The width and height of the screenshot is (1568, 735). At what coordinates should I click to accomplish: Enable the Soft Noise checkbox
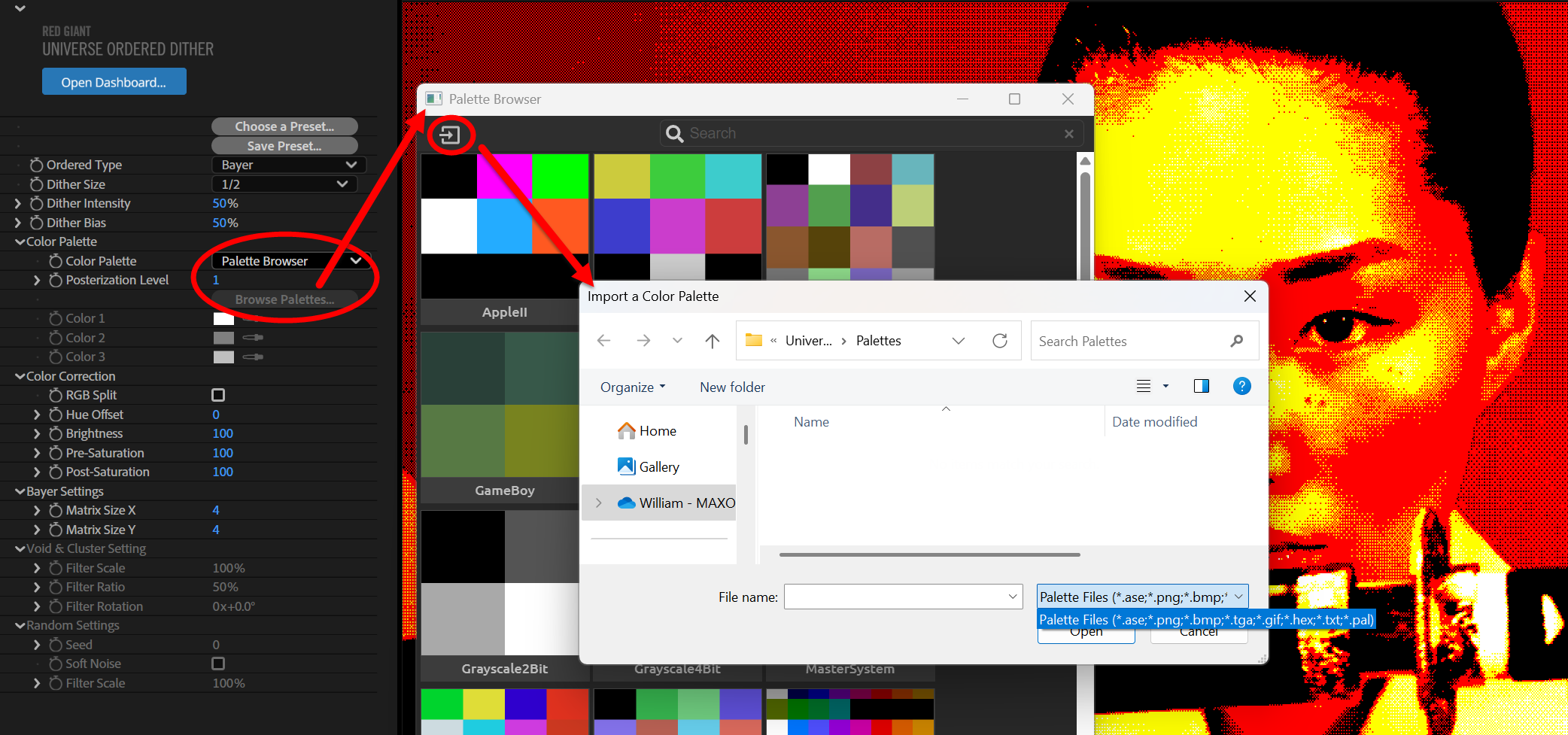pyautogui.click(x=218, y=664)
